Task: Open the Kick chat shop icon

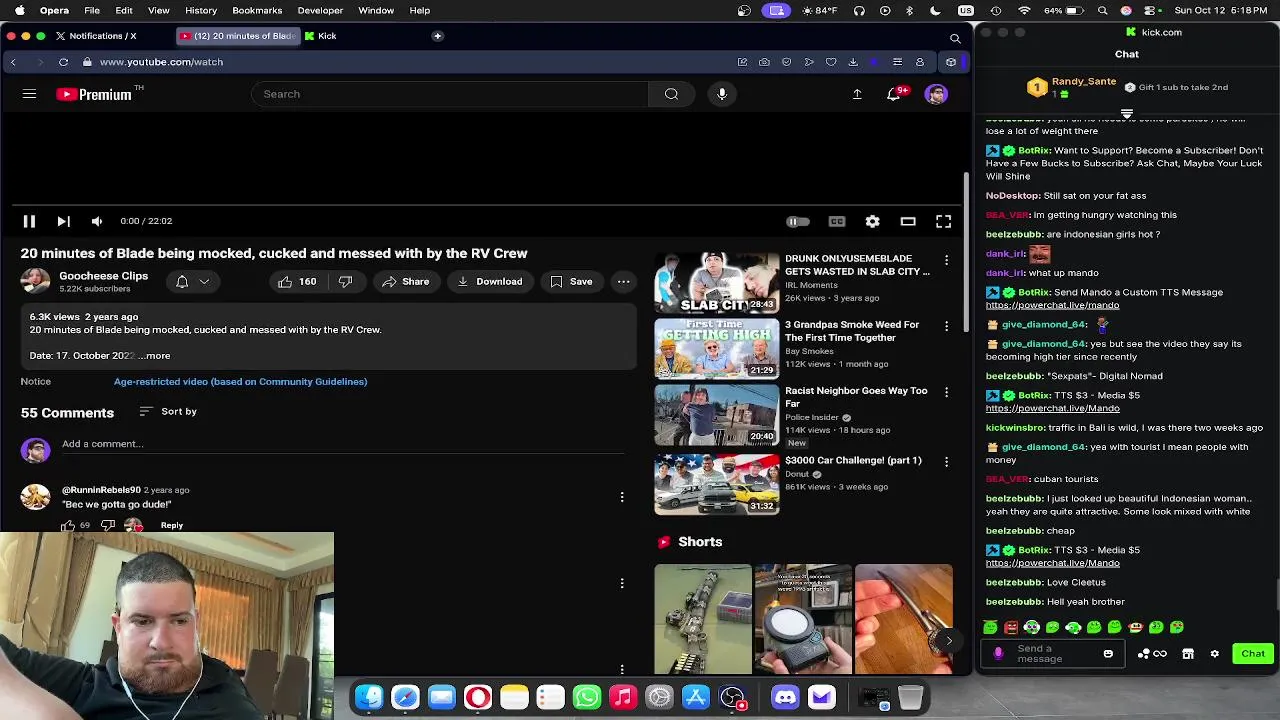Action: click(x=1188, y=654)
